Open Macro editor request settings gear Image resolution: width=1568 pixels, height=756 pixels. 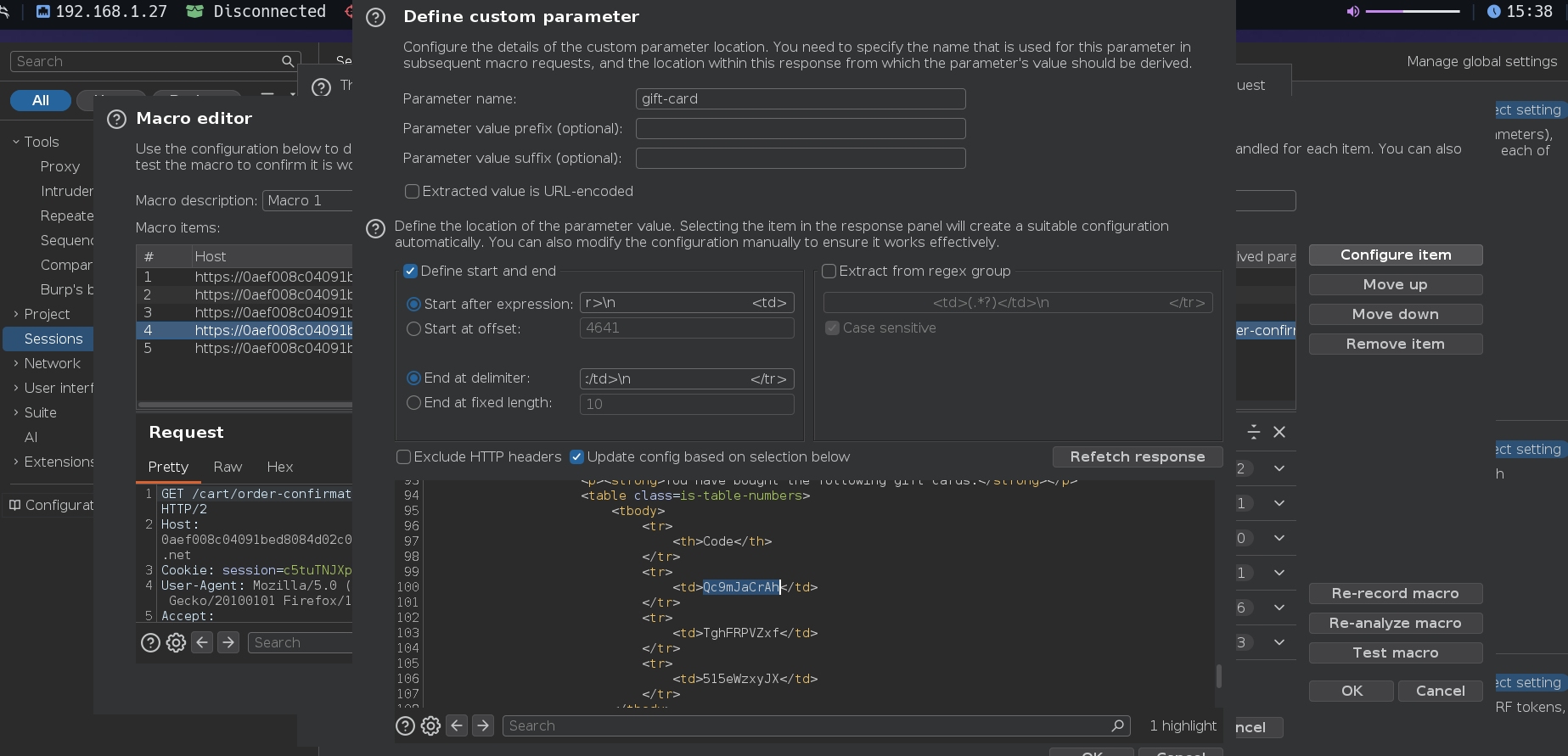pyautogui.click(x=177, y=642)
